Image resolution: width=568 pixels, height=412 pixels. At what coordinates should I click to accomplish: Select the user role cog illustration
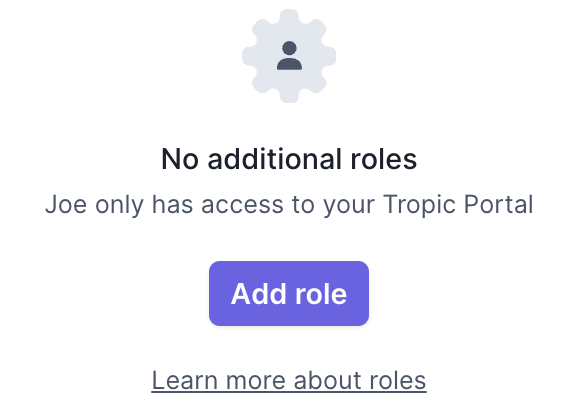pos(289,56)
